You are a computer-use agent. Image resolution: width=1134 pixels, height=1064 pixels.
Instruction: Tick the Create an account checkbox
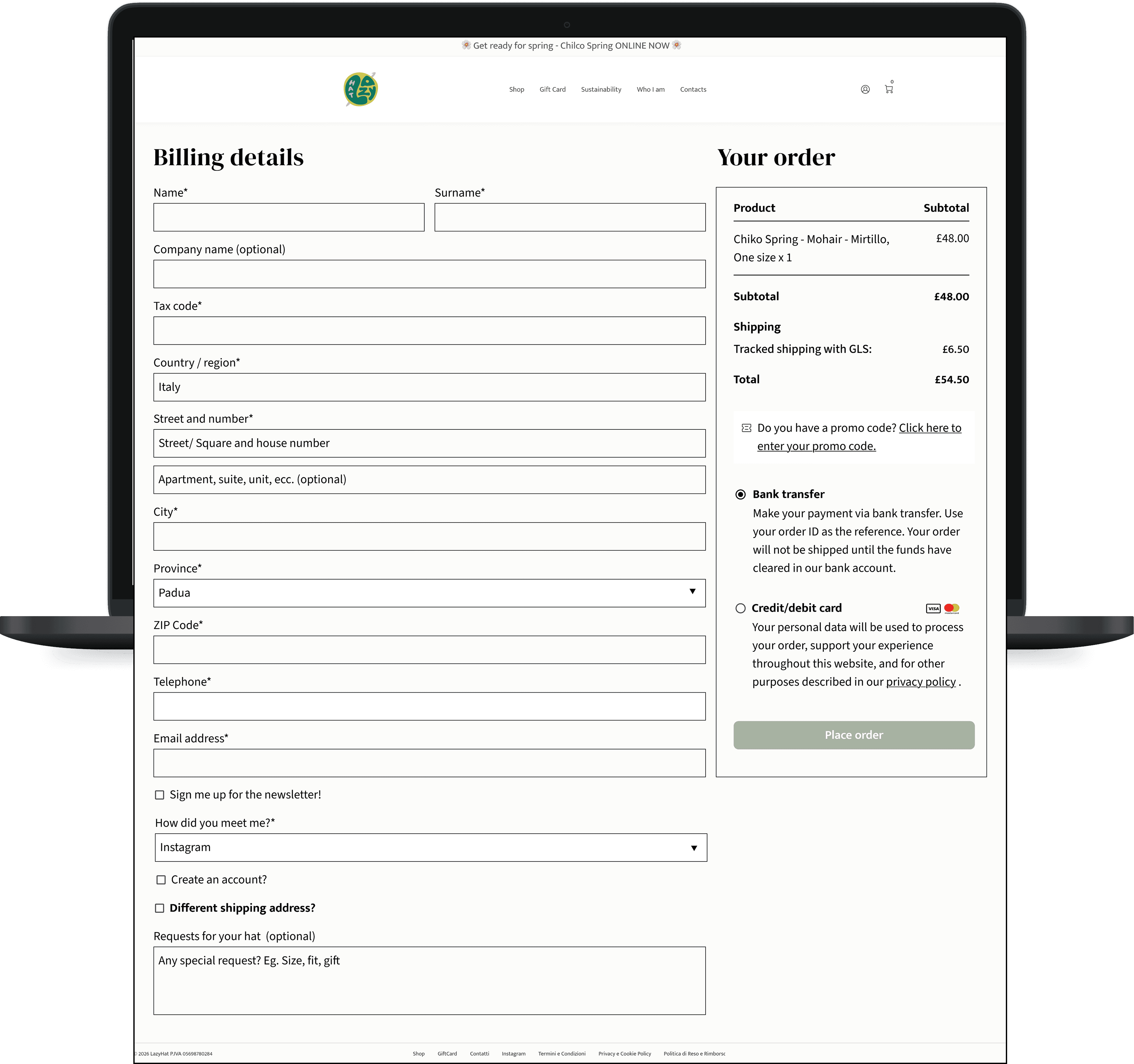[x=161, y=880]
